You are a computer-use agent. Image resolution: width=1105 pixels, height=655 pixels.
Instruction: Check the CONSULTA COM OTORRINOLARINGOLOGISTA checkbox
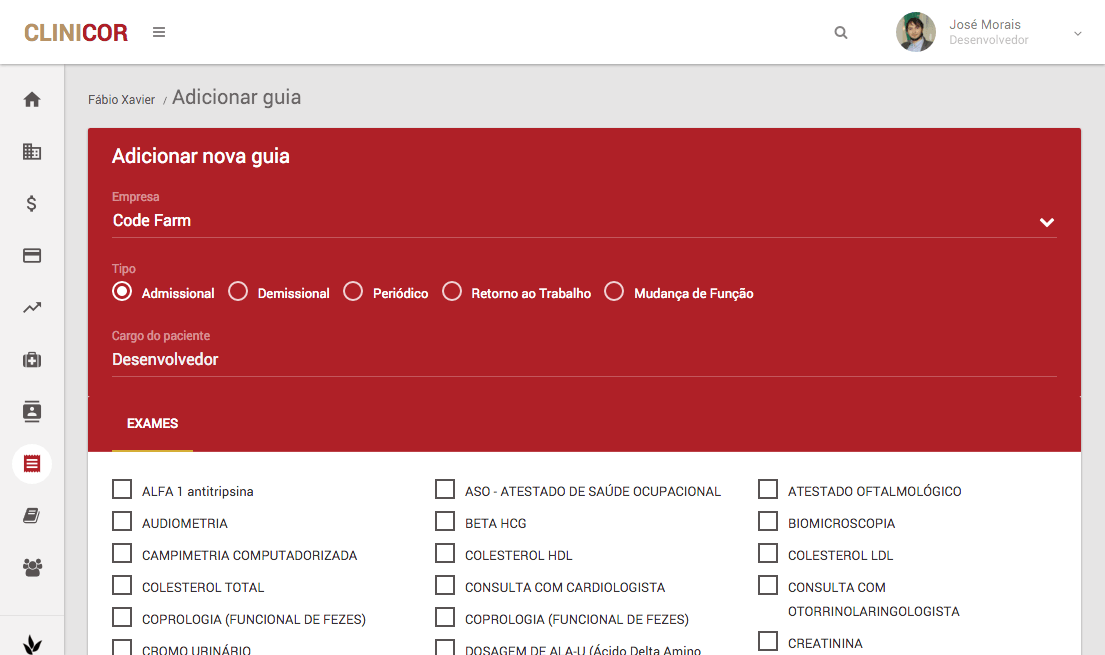[x=768, y=585]
